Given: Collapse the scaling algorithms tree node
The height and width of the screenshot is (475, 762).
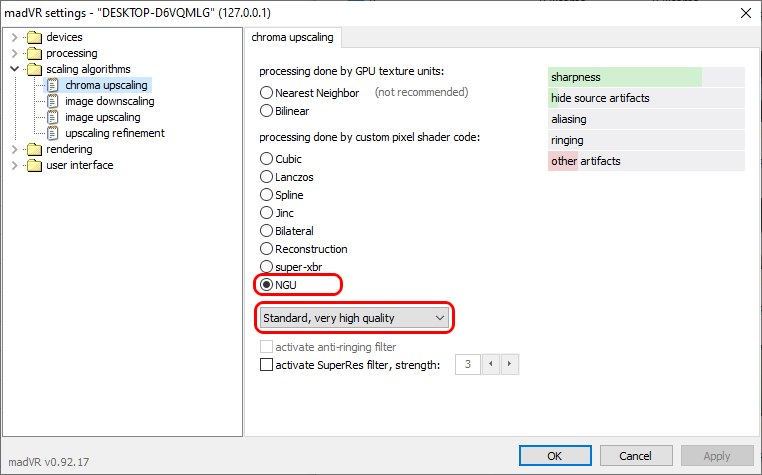Looking at the screenshot, I should (14, 69).
